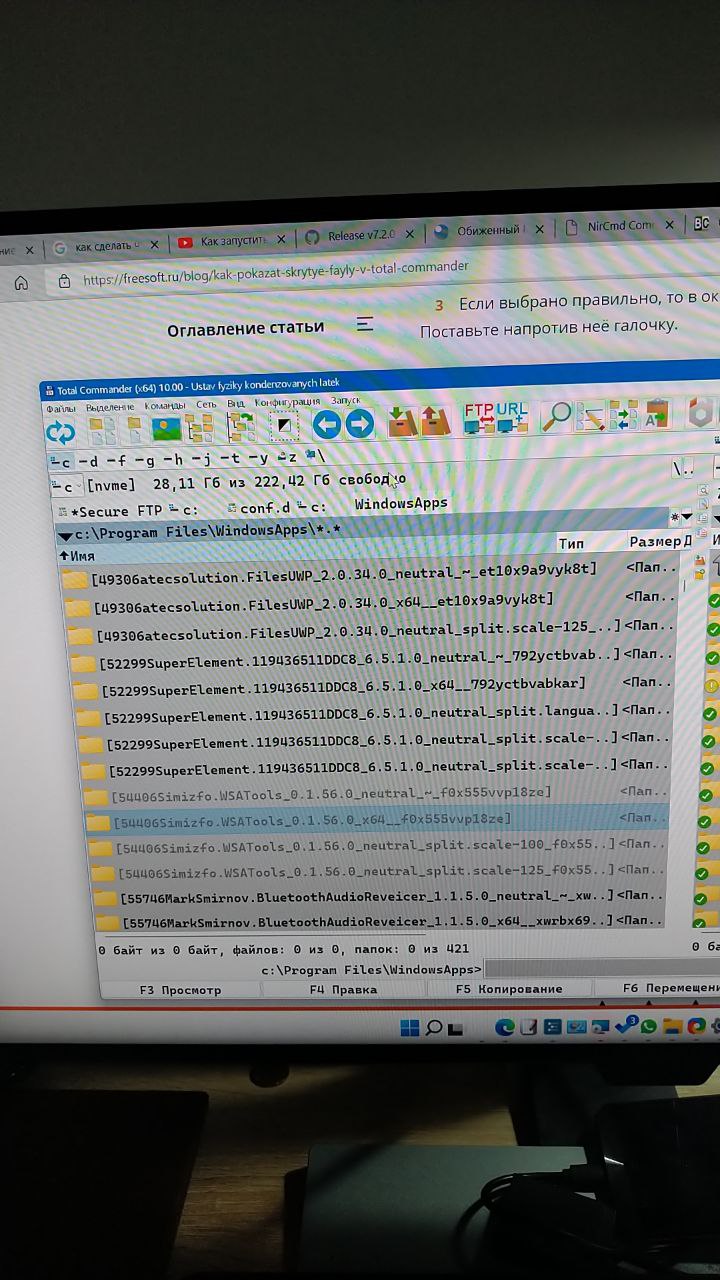Switch to the 'Как запустить' YouTube tab
The width and height of the screenshot is (720, 1280).
point(231,241)
